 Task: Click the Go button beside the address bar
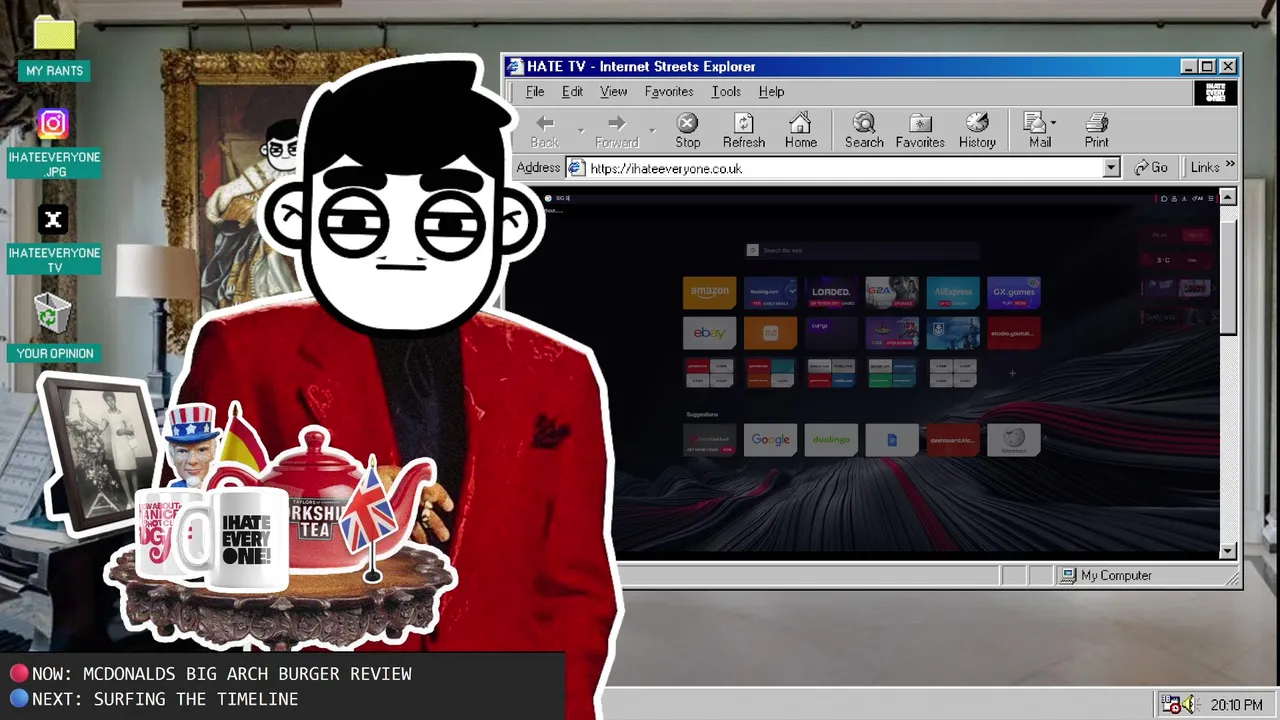1151,168
